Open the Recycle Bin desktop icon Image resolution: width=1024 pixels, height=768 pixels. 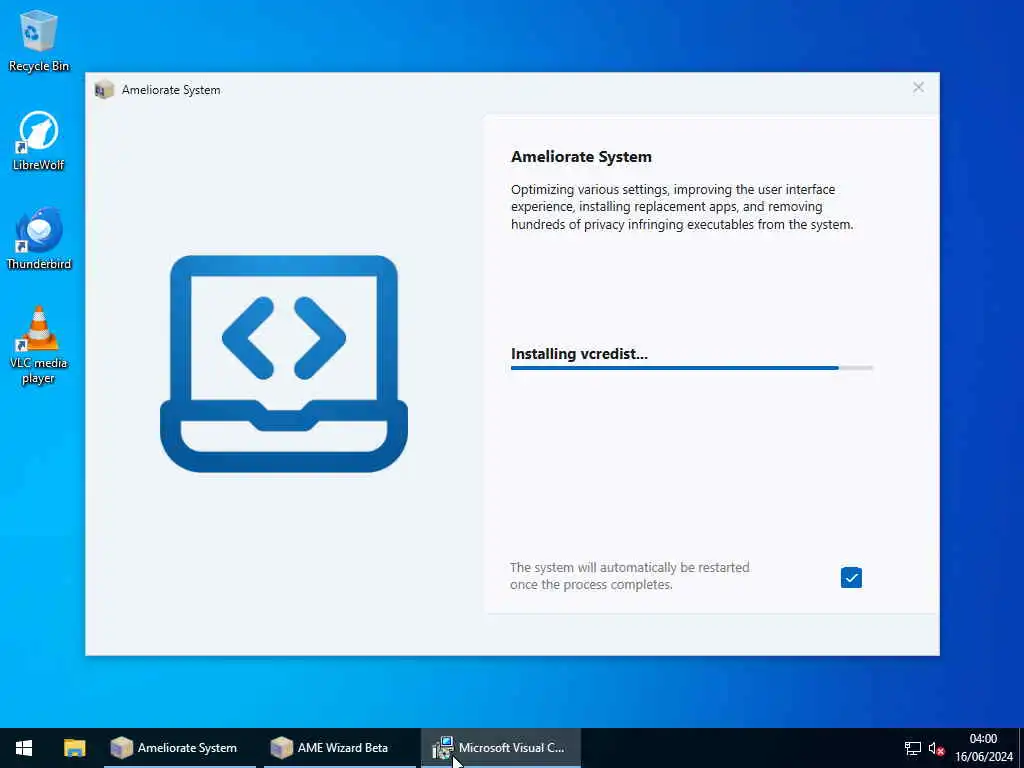click(39, 41)
